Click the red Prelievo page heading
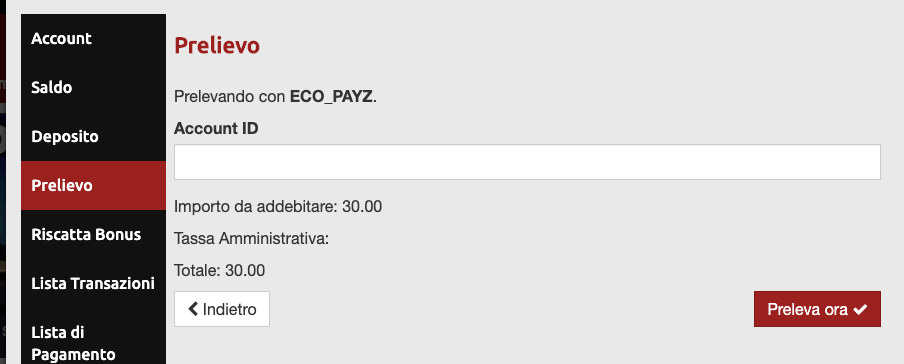904x364 pixels. tap(217, 46)
